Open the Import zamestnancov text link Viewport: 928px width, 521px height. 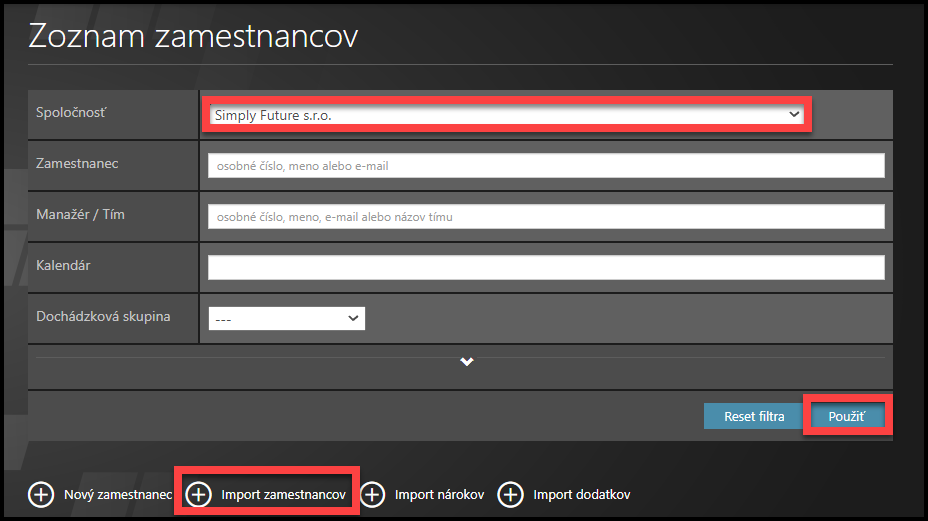coord(284,495)
